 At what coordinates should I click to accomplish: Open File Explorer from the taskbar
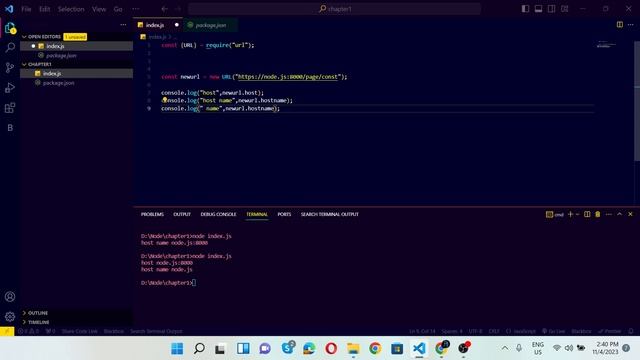pyautogui.click(x=353, y=349)
